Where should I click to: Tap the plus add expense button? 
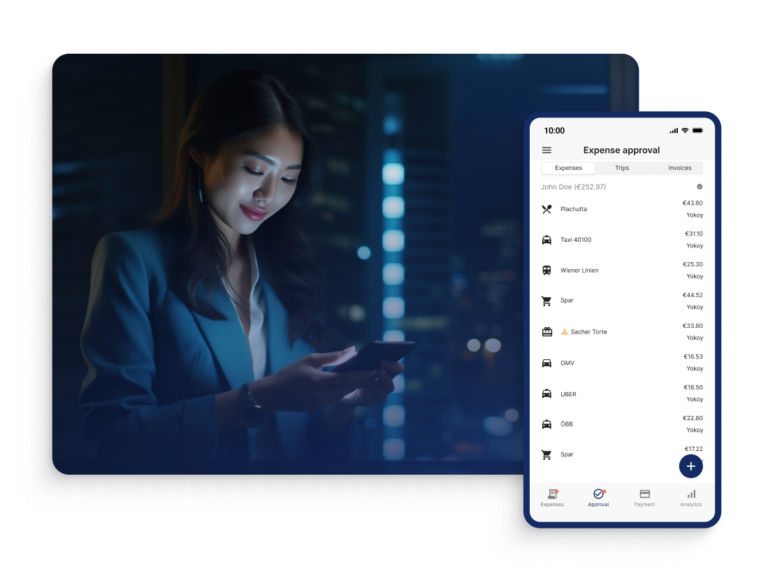pos(691,466)
